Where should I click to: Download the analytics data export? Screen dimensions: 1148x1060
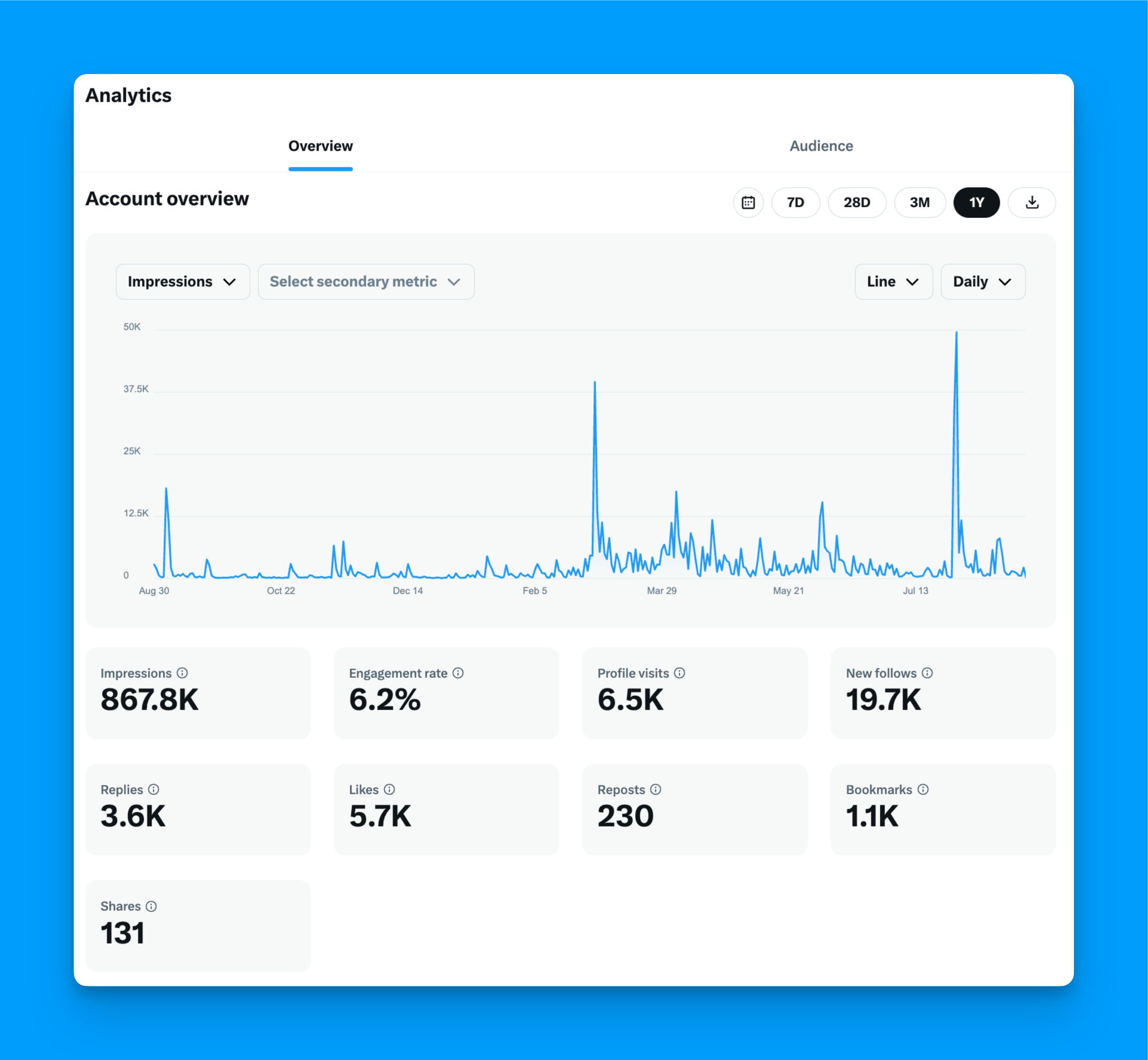[1032, 202]
